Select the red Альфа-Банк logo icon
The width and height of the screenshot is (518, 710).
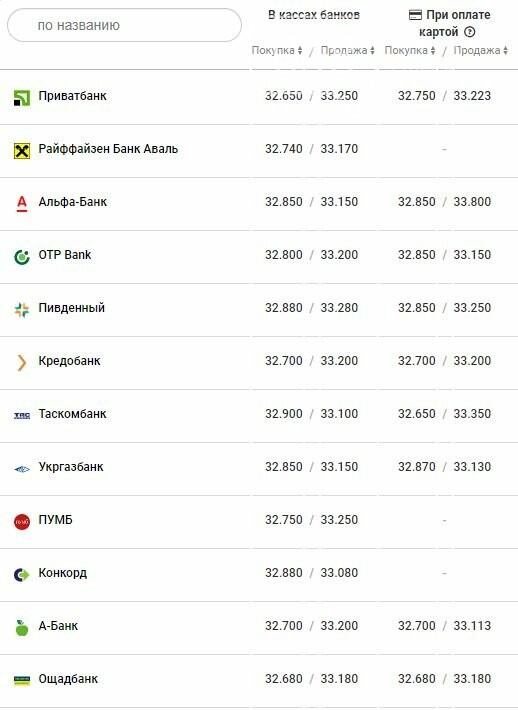coord(22,204)
